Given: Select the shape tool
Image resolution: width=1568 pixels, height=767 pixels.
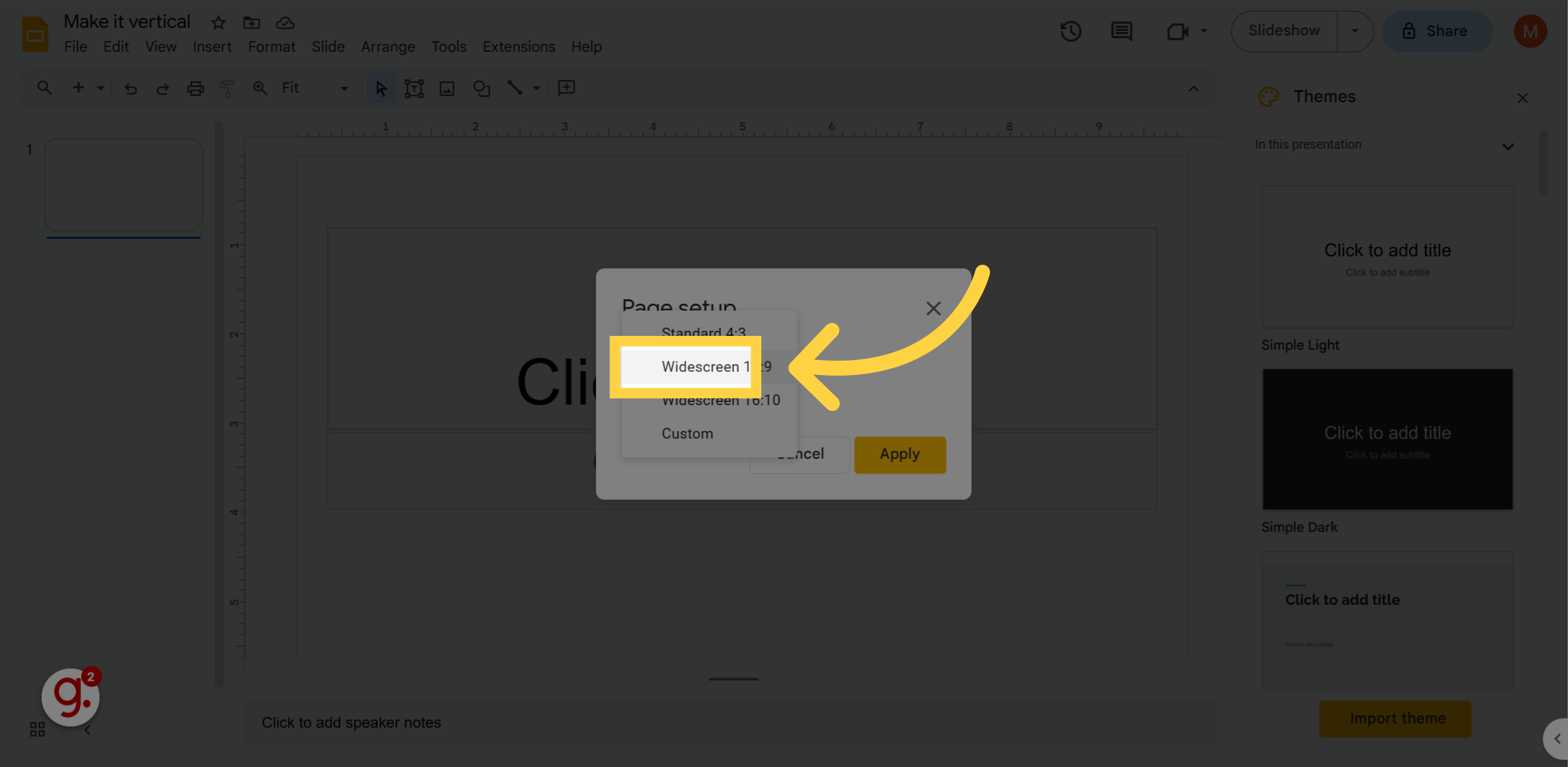Looking at the screenshot, I should pyautogui.click(x=481, y=88).
